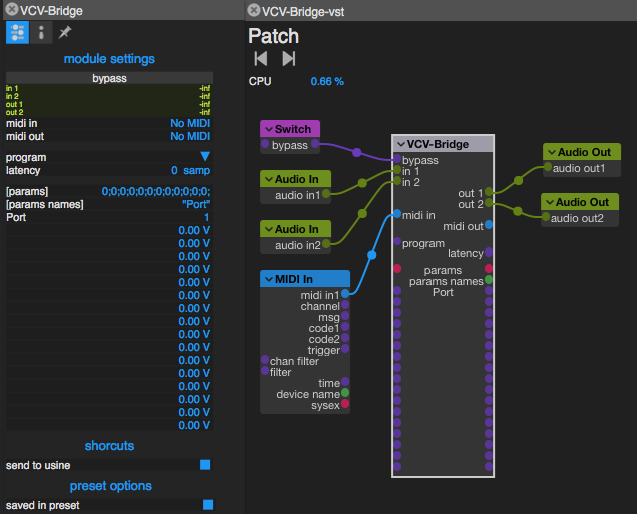637x514 pixels.
Task: Click audio in1 output connector
Action: tap(326, 194)
